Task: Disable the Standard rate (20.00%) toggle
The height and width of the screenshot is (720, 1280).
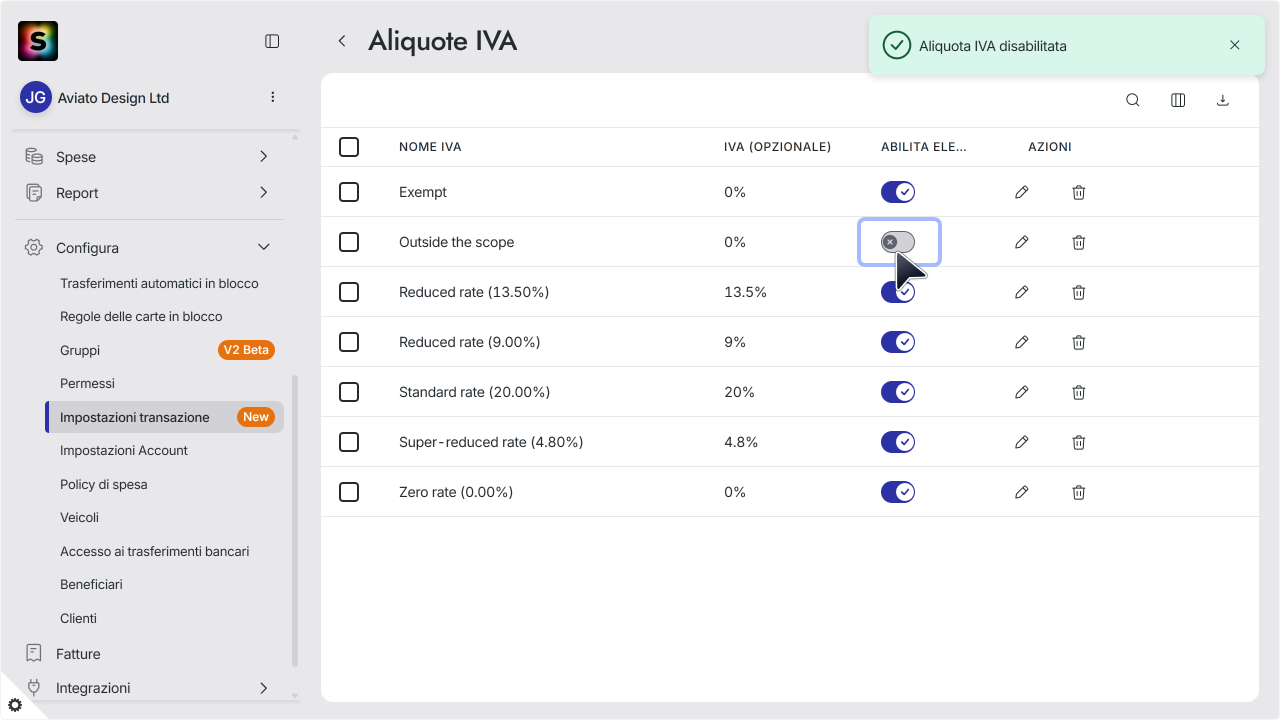Action: coord(898,392)
